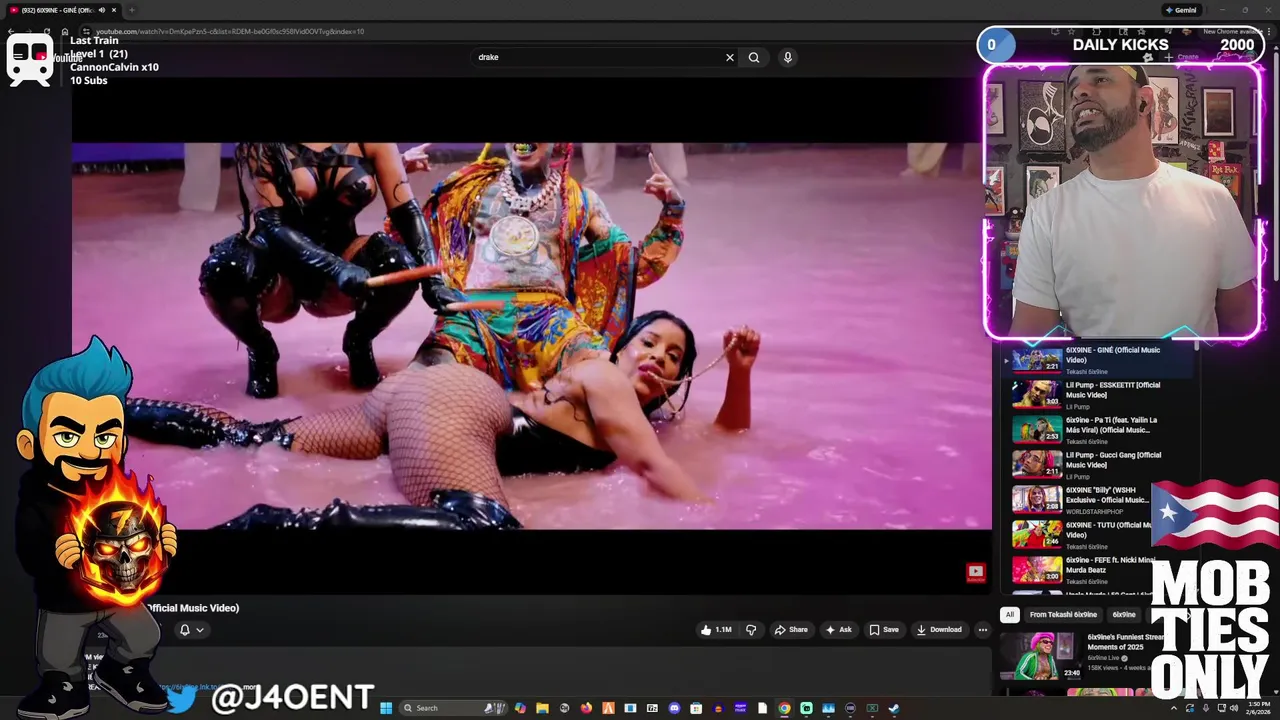The height and width of the screenshot is (720, 1280).
Task: Download the video
Action: click(939, 630)
